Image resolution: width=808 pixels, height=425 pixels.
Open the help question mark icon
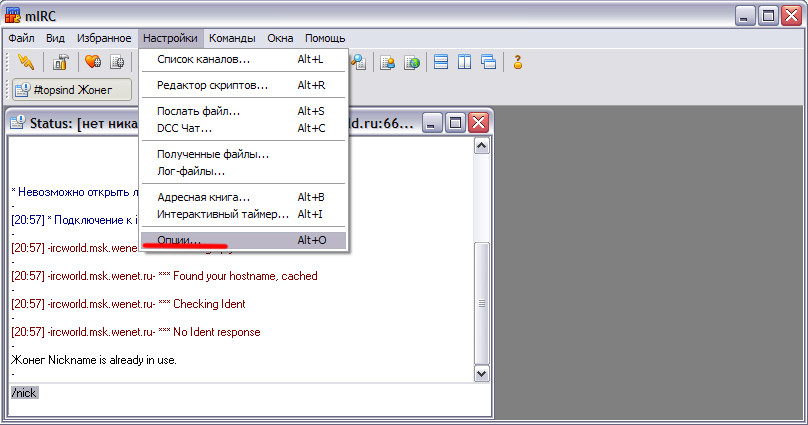coord(518,62)
